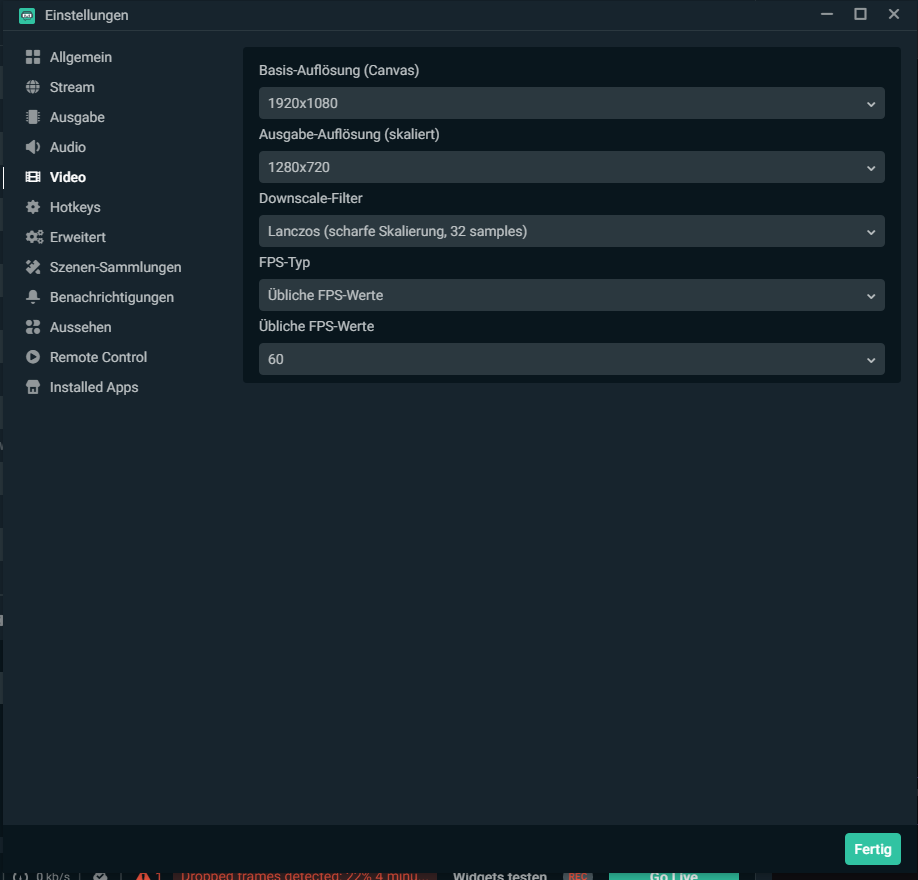Click the Installed Apps store icon

[x=33, y=387]
